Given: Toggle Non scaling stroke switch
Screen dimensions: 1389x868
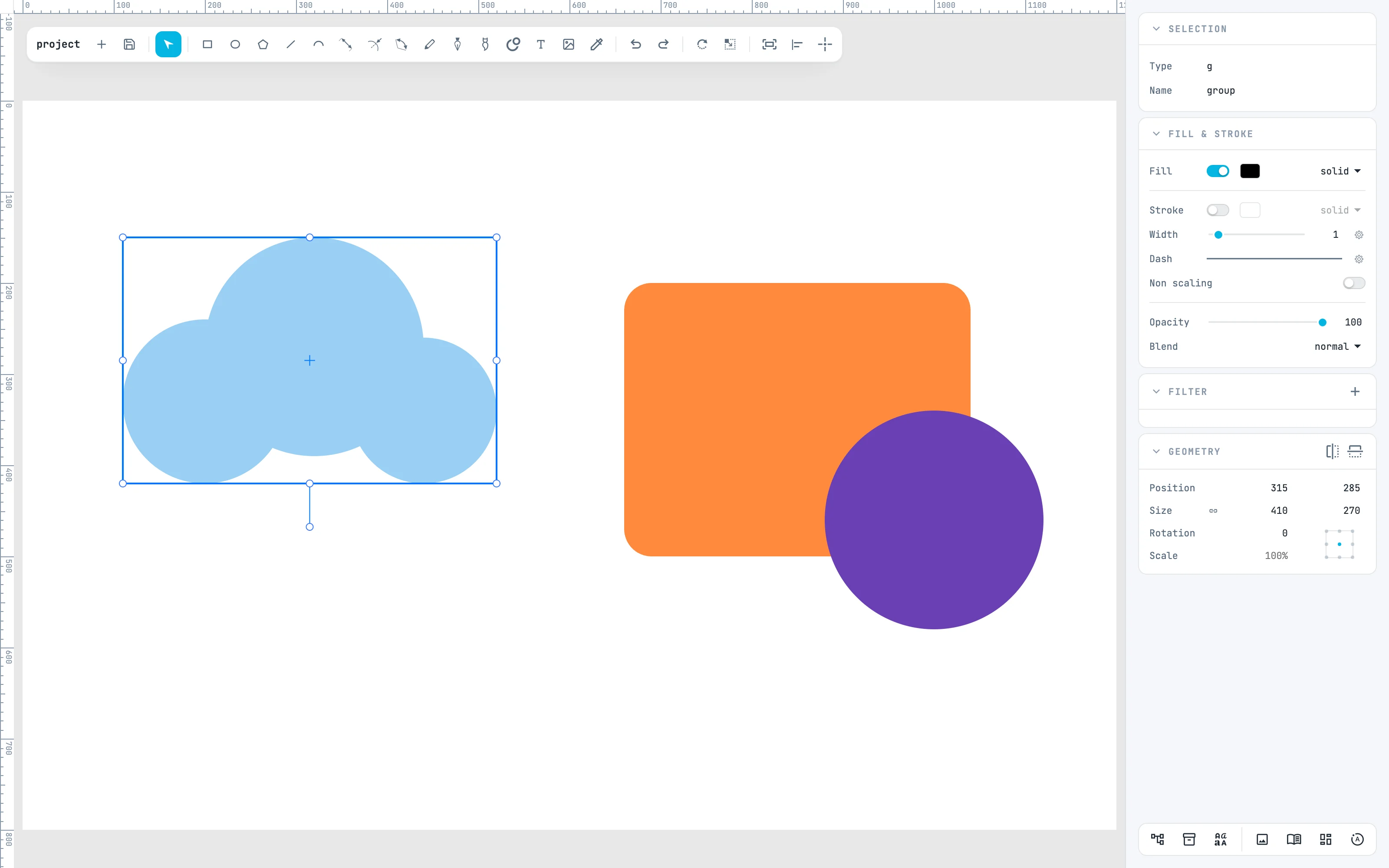Looking at the screenshot, I should [1354, 283].
